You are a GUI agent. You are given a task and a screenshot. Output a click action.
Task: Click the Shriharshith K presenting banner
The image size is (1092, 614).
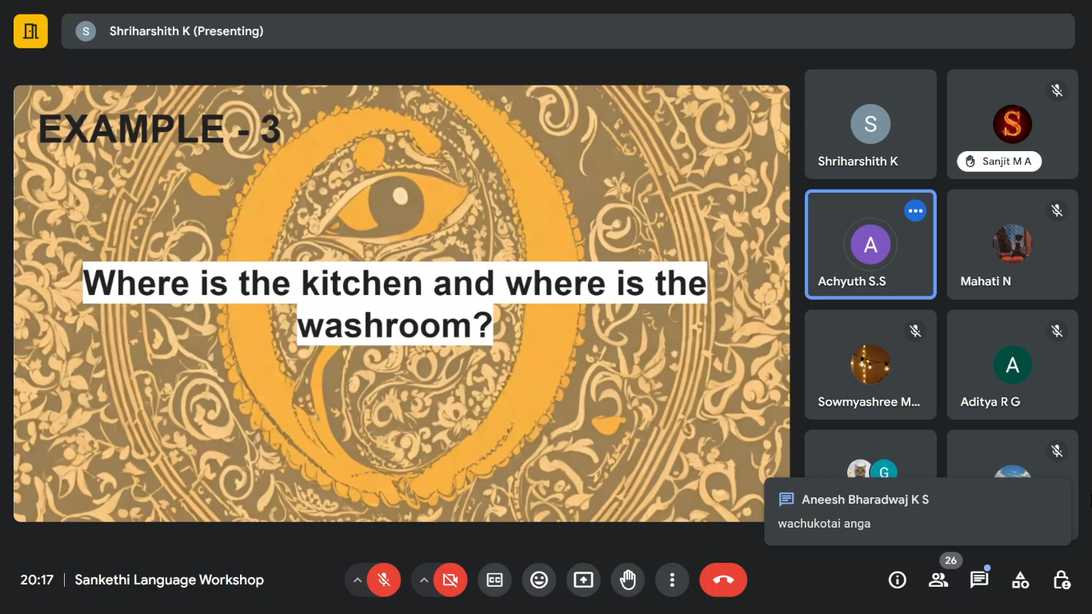(x=567, y=31)
